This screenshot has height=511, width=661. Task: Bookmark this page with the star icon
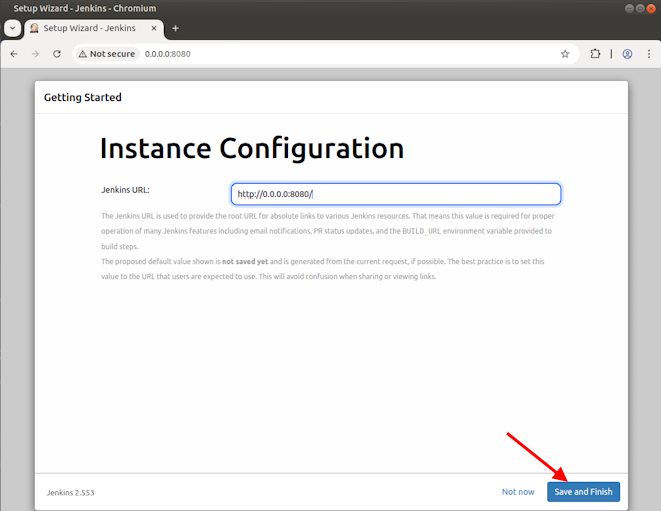click(x=565, y=54)
